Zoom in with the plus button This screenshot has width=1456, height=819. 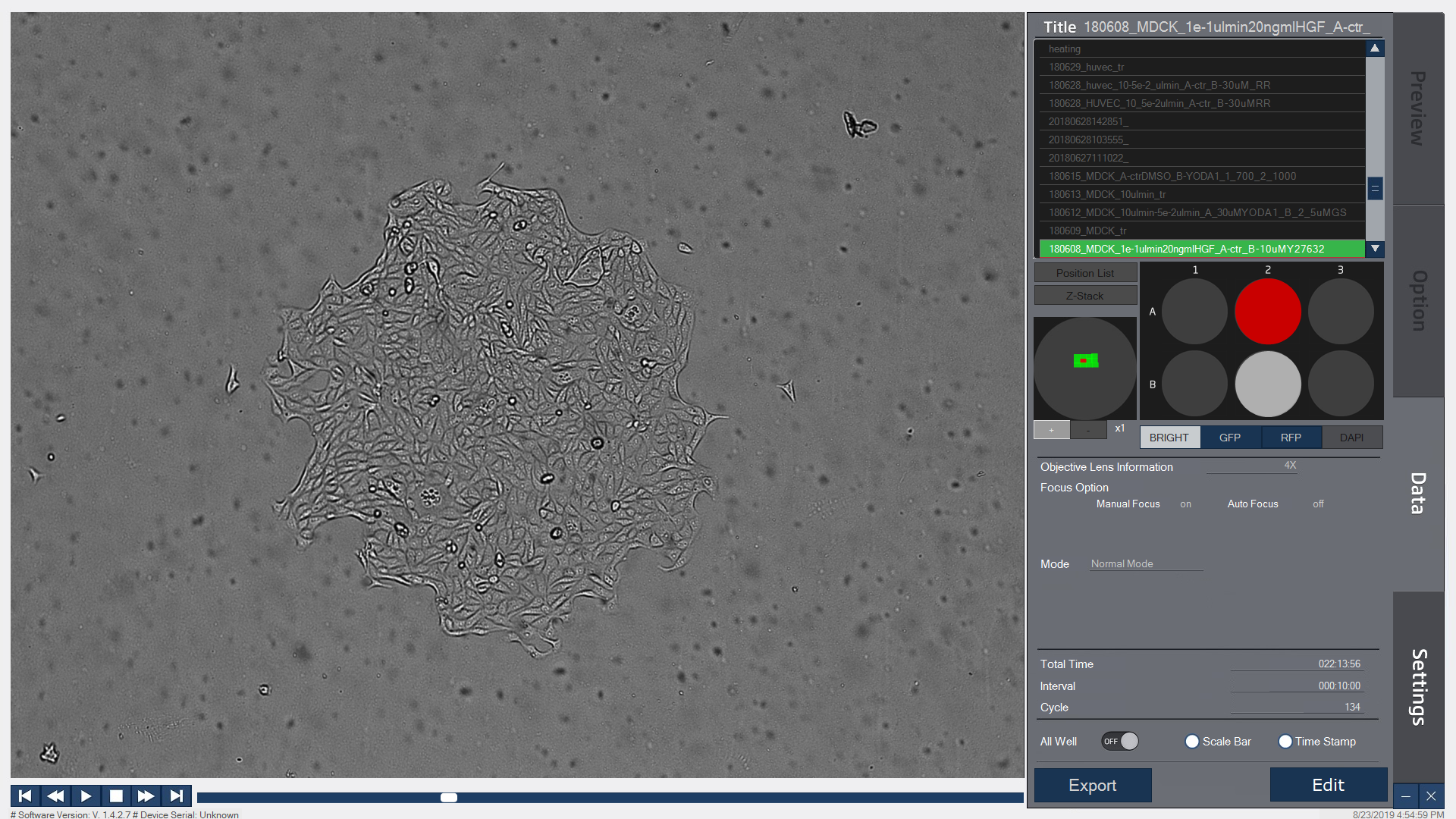[x=1051, y=430]
